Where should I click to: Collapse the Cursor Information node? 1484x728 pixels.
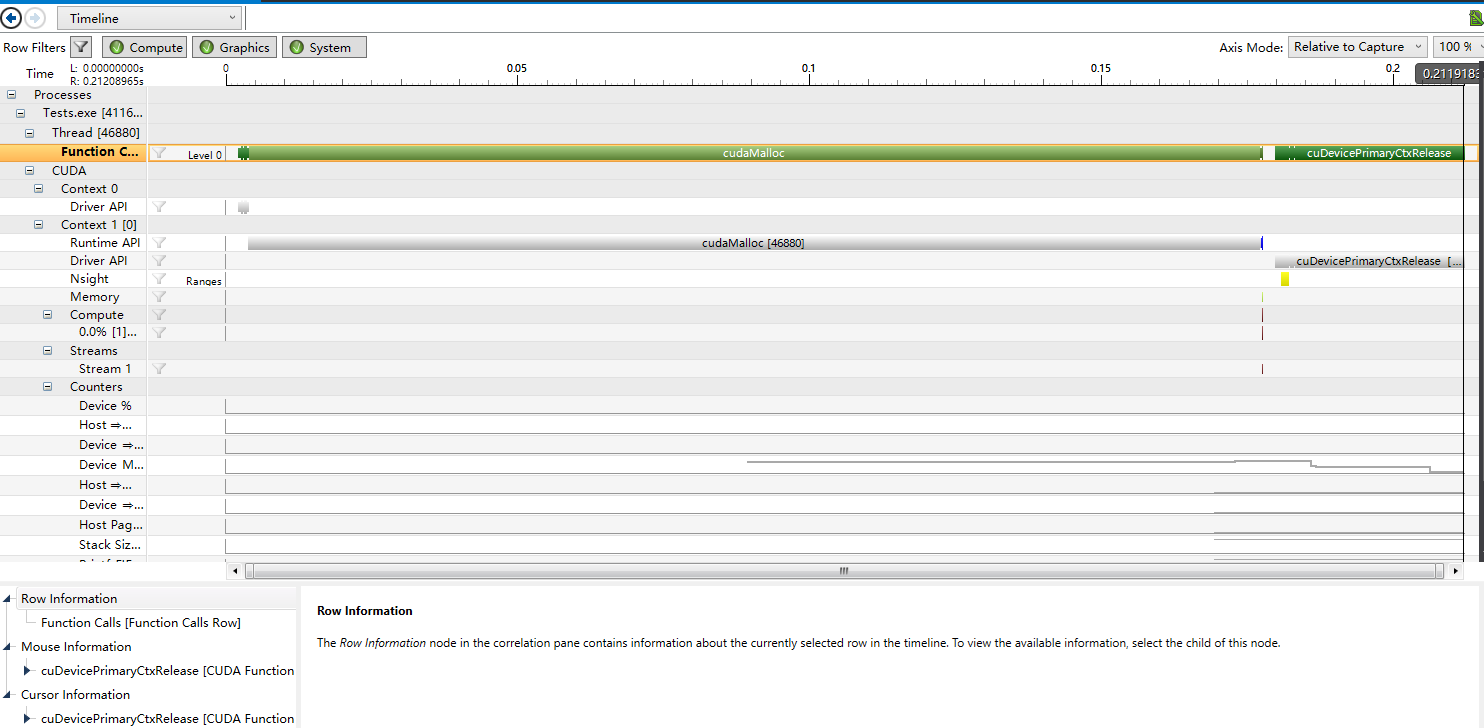pos(9,695)
